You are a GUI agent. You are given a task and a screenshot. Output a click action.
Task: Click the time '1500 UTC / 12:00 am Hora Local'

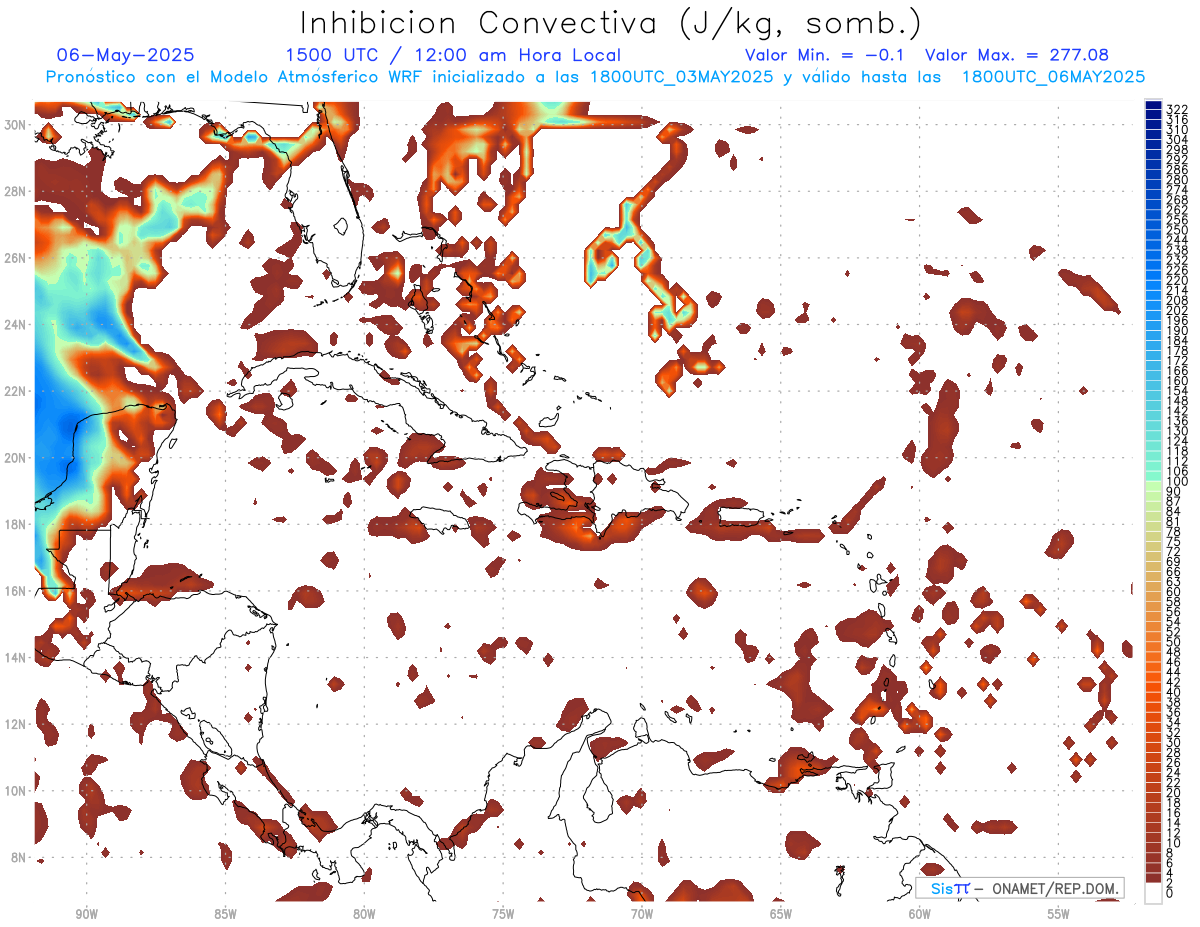click(x=453, y=56)
